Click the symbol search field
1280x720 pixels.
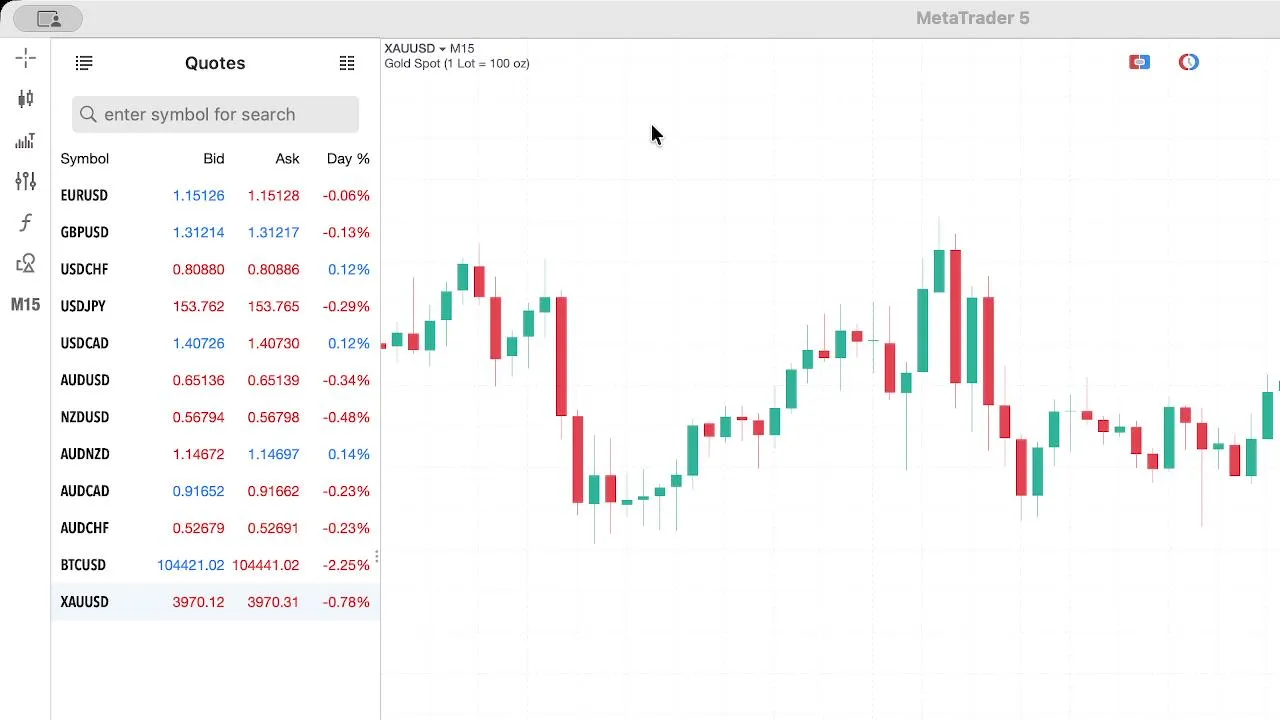pos(215,114)
